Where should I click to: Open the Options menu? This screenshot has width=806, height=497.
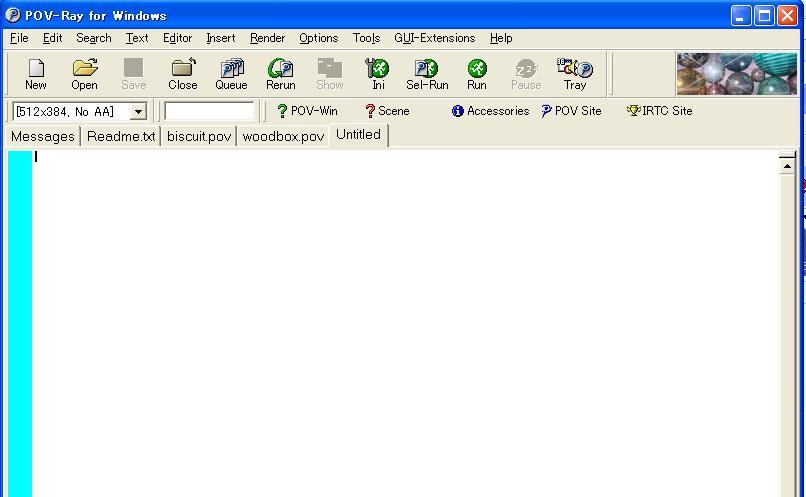pyautogui.click(x=319, y=38)
